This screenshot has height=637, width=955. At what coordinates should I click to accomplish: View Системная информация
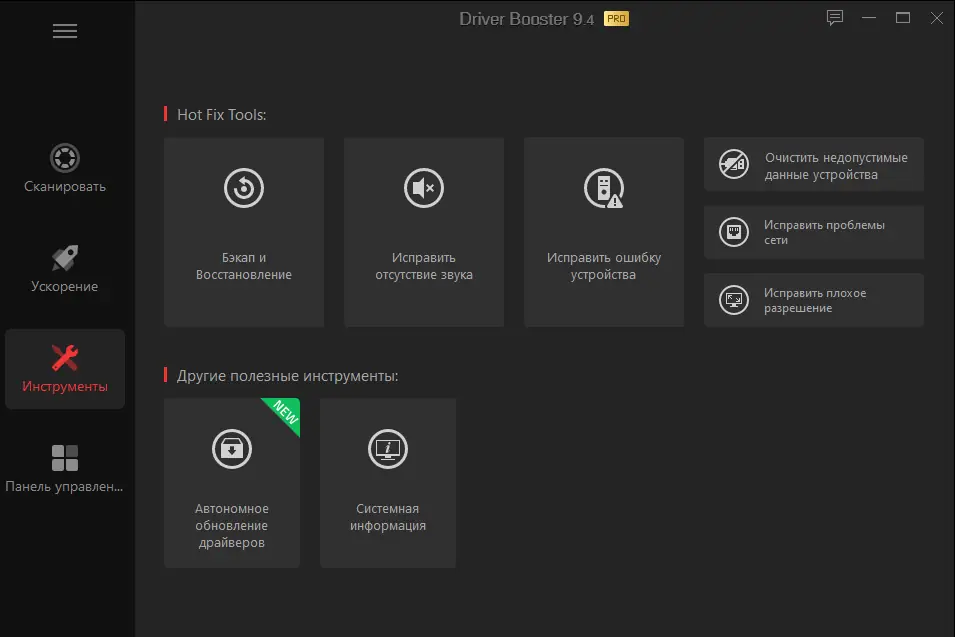387,483
